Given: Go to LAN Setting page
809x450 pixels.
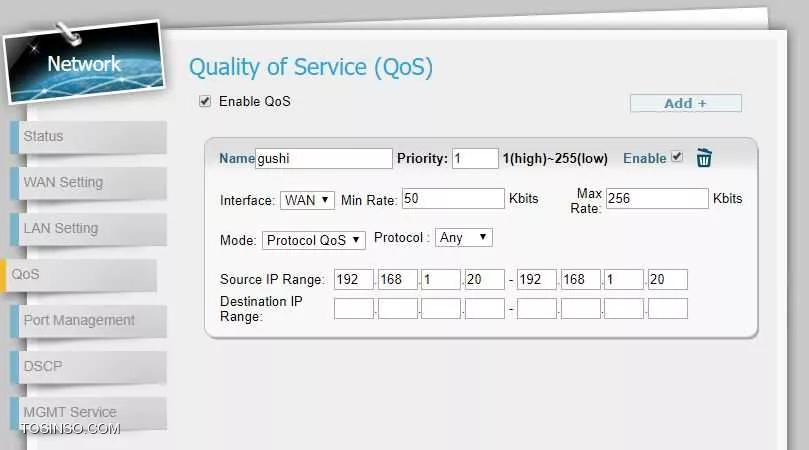Looking at the screenshot, I should (88, 229).
